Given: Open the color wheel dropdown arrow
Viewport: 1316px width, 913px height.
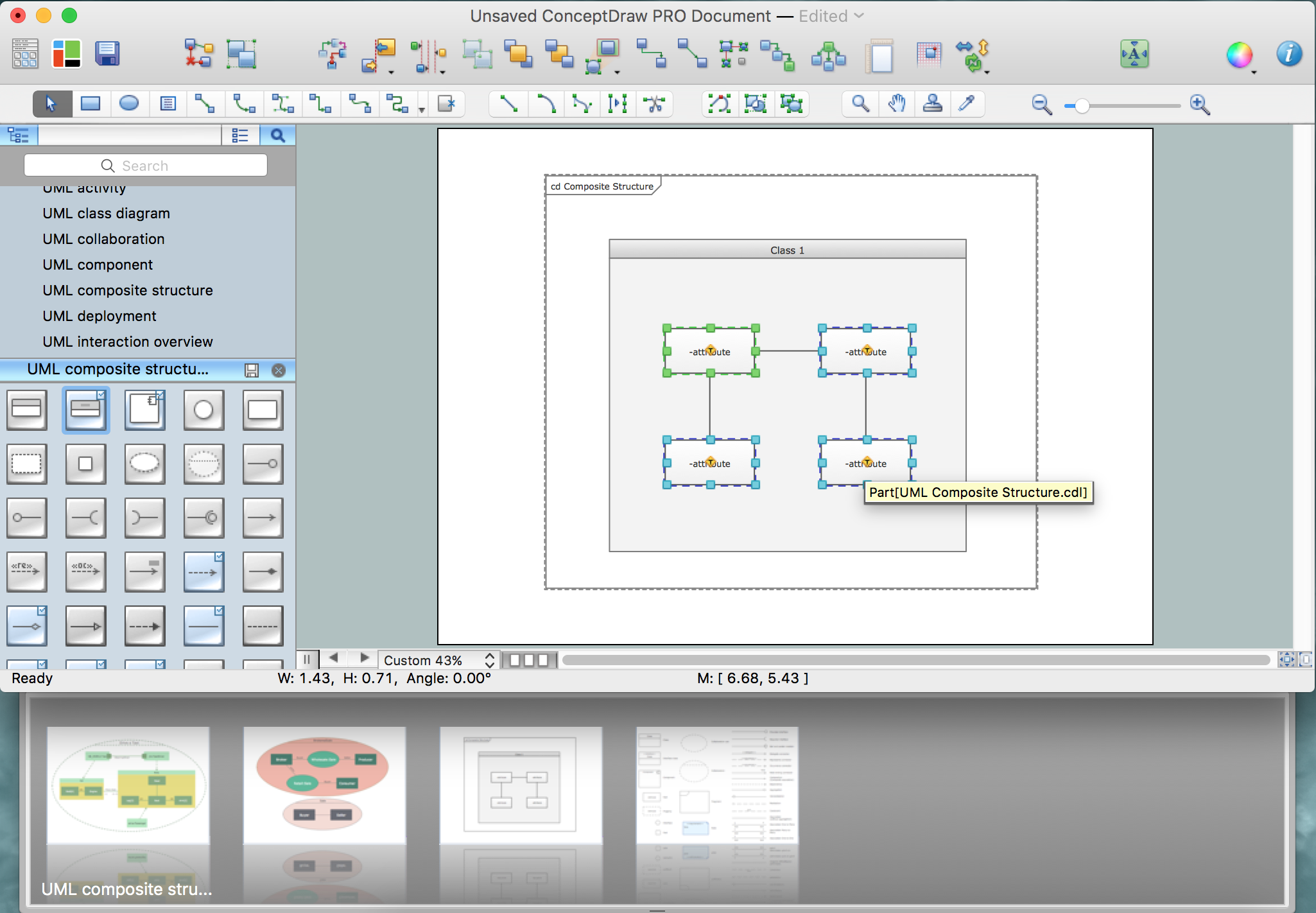Looking at the screenshot, I should (1254, 73).
